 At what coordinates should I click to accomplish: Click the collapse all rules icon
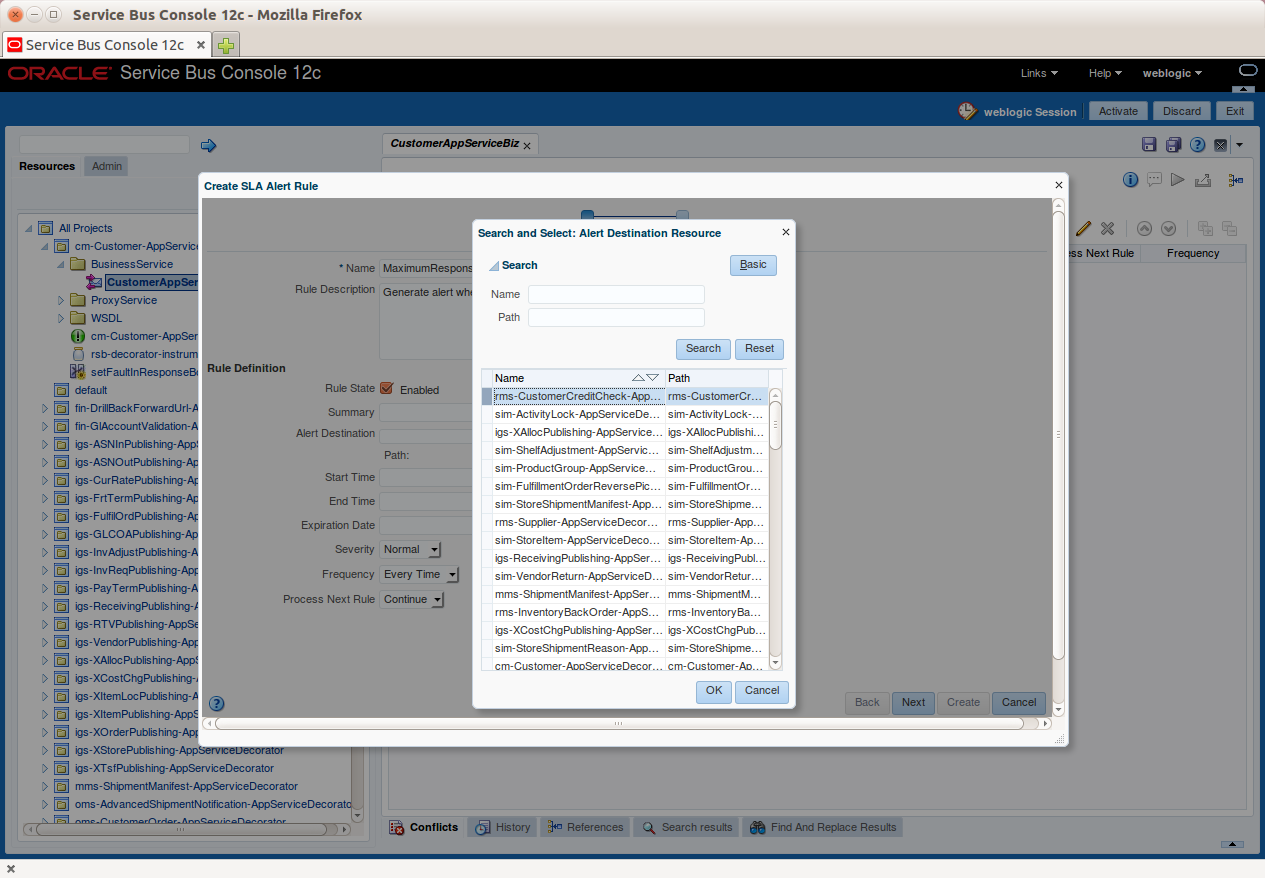(x=1229, y=229)
